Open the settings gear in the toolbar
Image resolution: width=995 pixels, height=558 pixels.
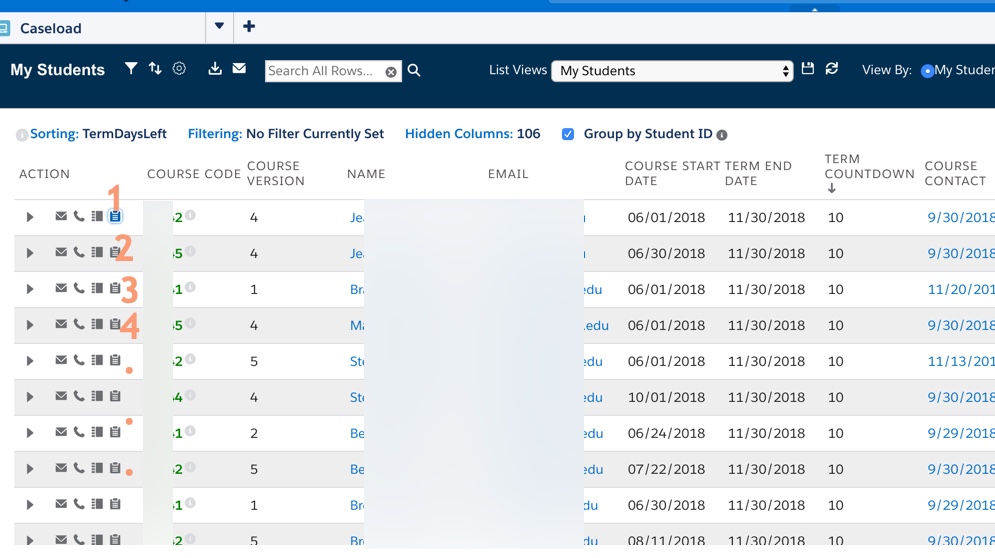click(179, 69)
